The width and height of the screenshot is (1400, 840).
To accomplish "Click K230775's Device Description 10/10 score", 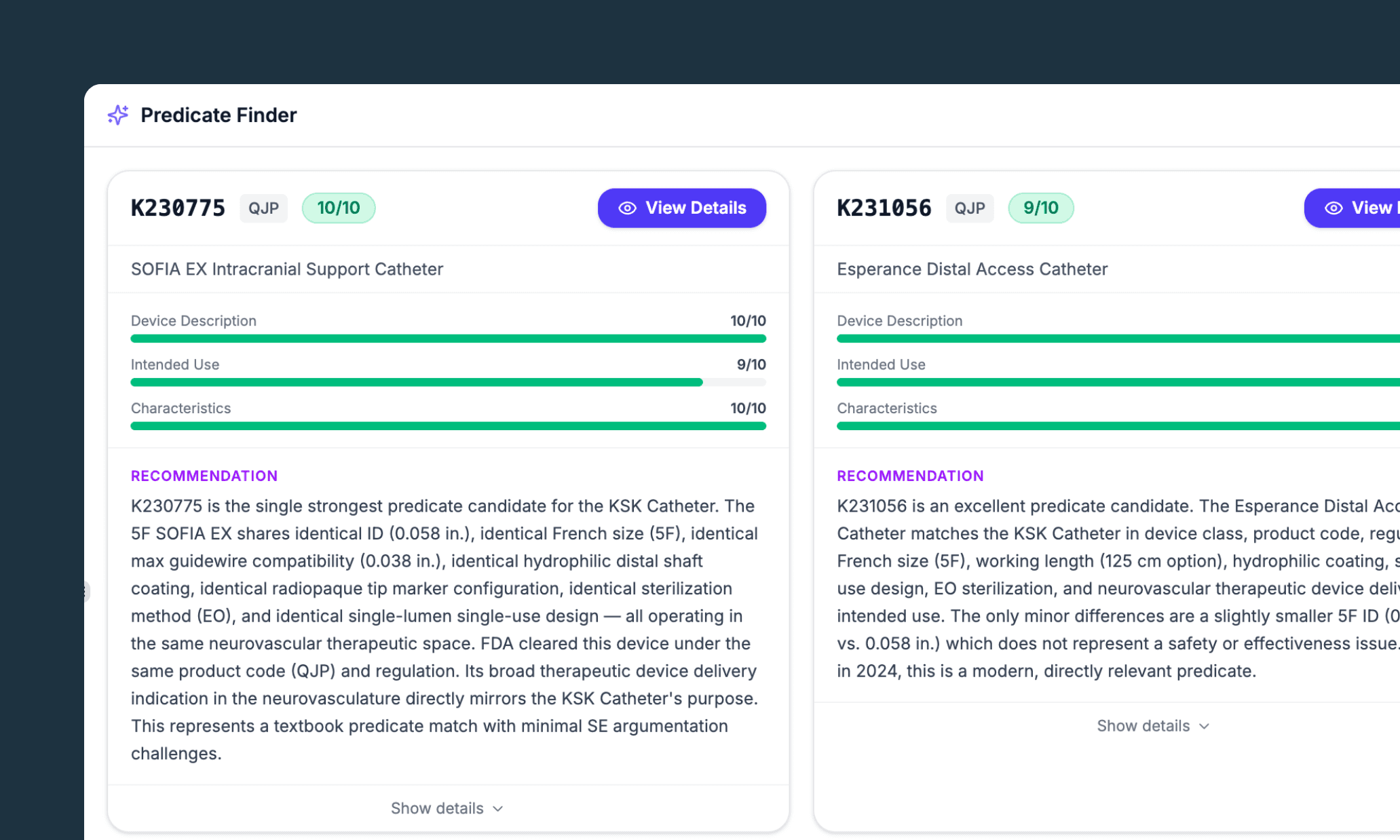I will tap(748, 321).
